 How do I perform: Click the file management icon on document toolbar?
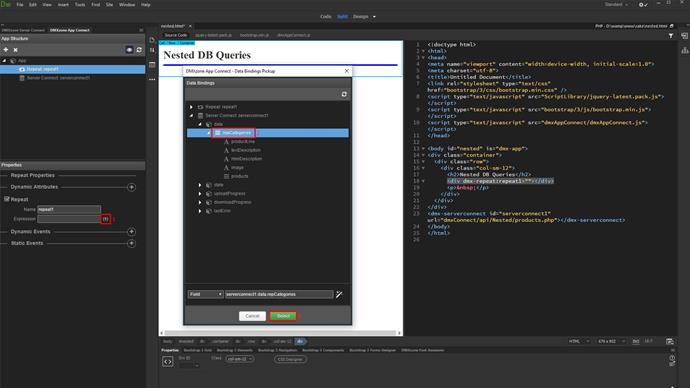tap(152, 40)
